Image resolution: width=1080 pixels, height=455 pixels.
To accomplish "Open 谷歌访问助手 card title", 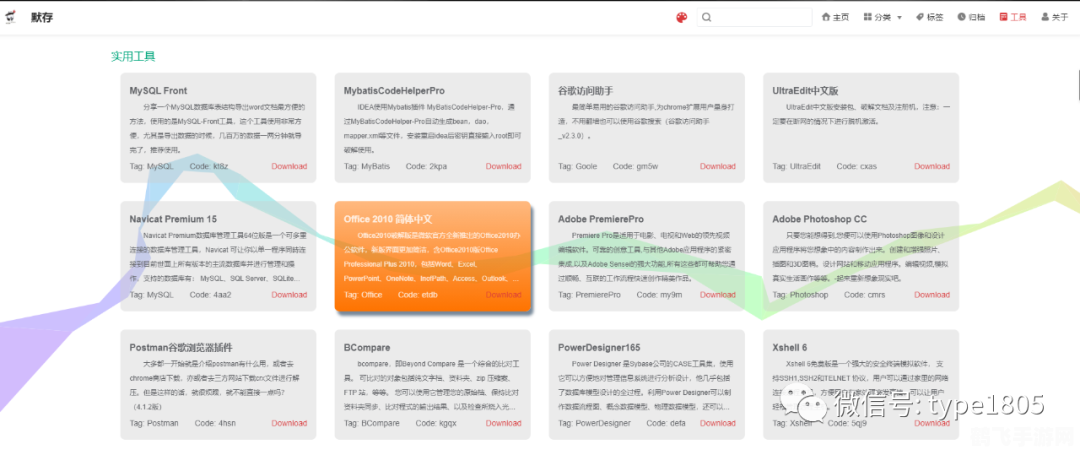I will 585,90.
